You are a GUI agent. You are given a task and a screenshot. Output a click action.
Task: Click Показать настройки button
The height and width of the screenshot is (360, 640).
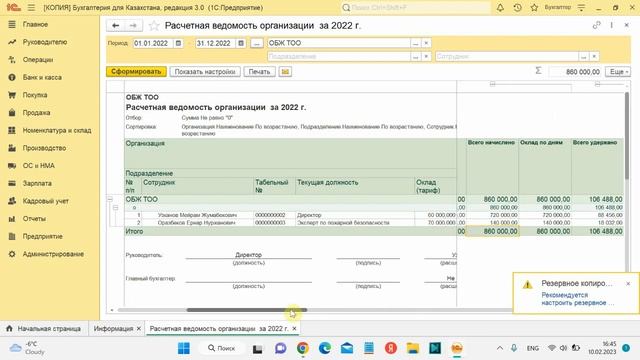pos(205,72)
